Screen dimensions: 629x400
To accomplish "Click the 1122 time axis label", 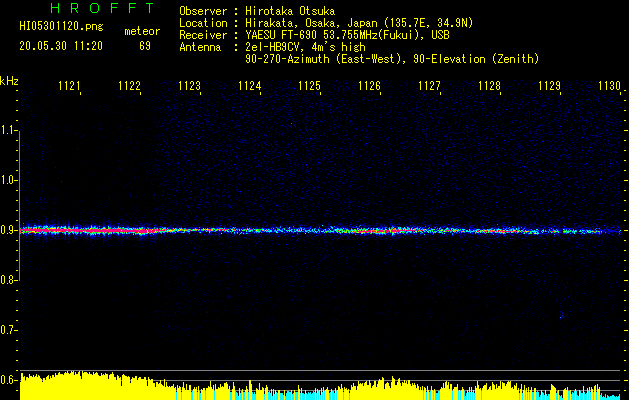I will pyautogui.click(x=129, y=86).
